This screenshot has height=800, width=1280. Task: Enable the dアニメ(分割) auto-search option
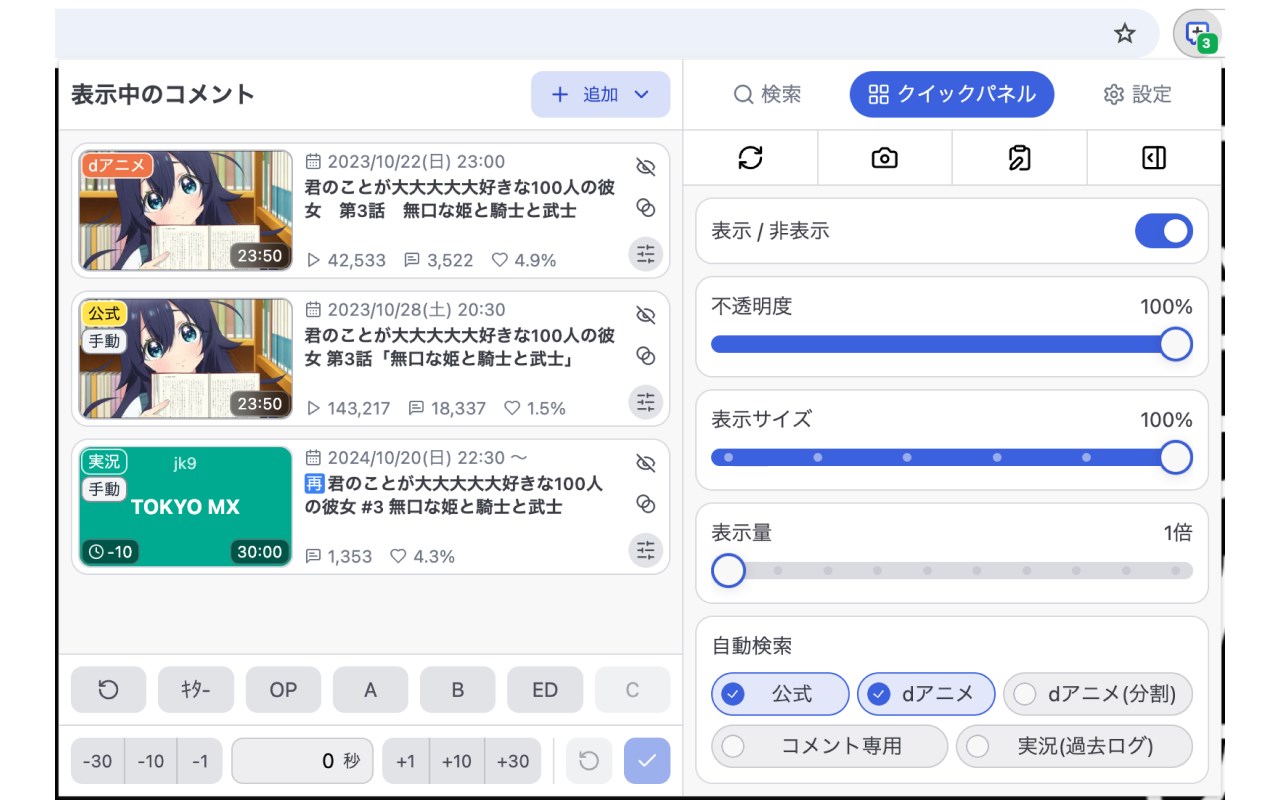[1098, 694]
